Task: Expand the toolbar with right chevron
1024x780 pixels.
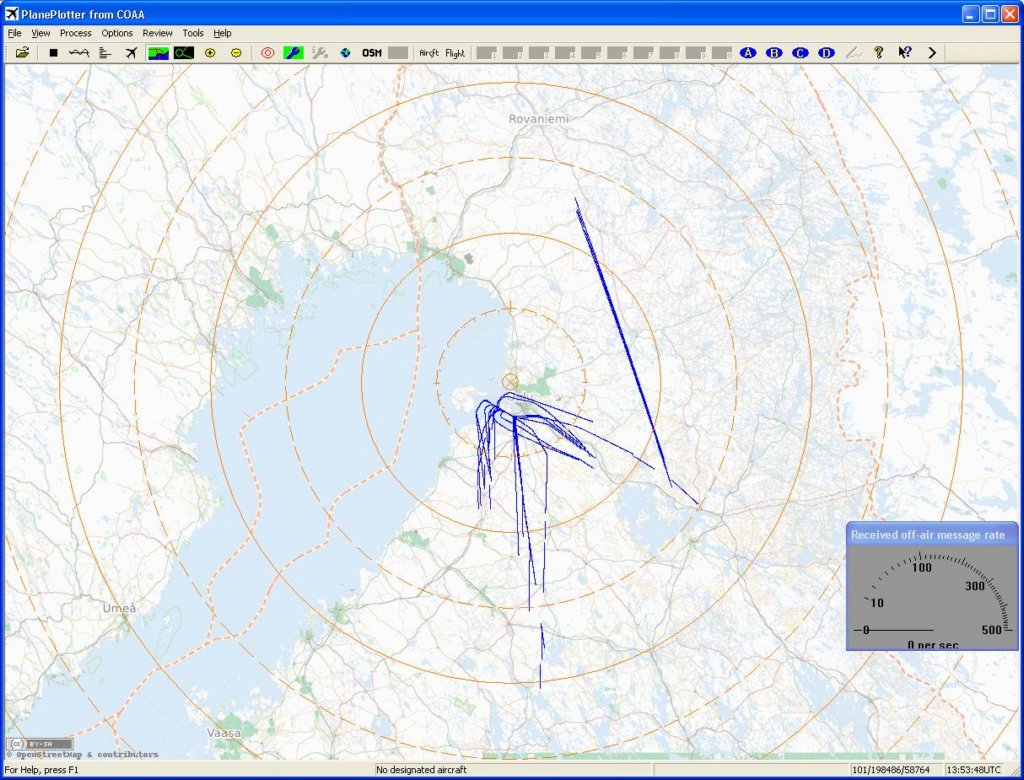Action: coord(932,53)
